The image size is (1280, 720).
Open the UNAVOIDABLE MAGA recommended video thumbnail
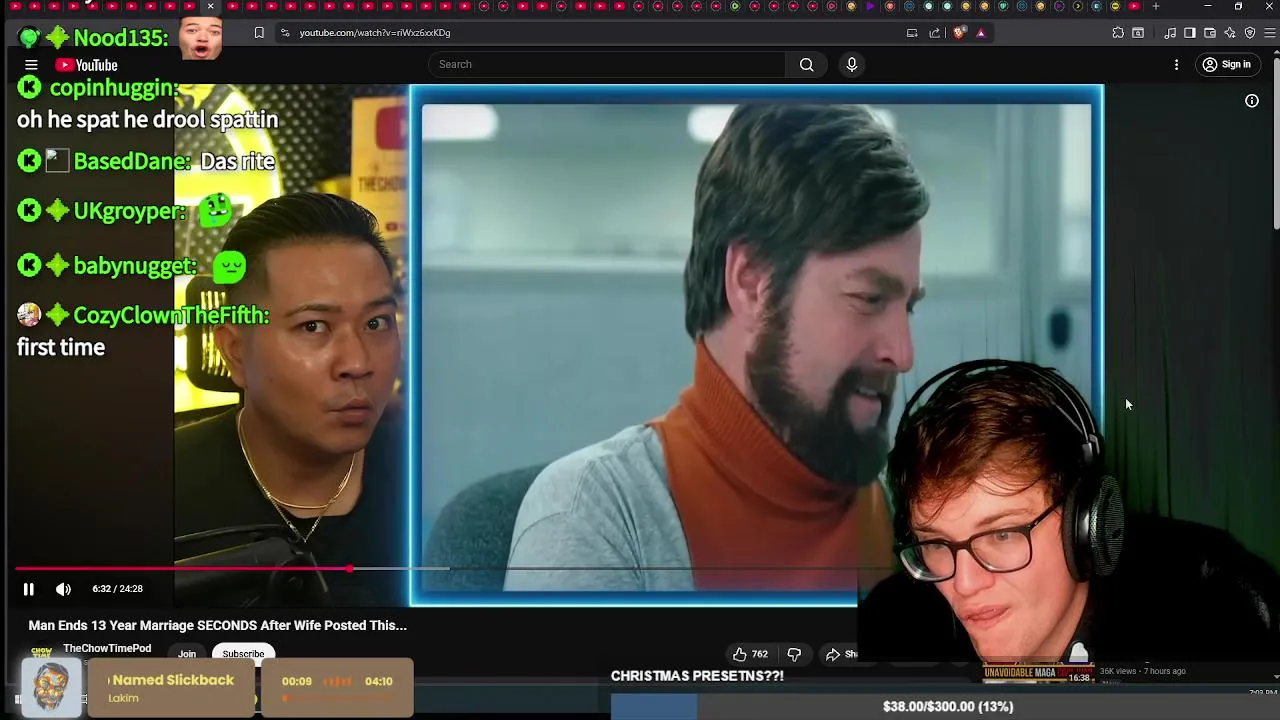[1037, 672]
